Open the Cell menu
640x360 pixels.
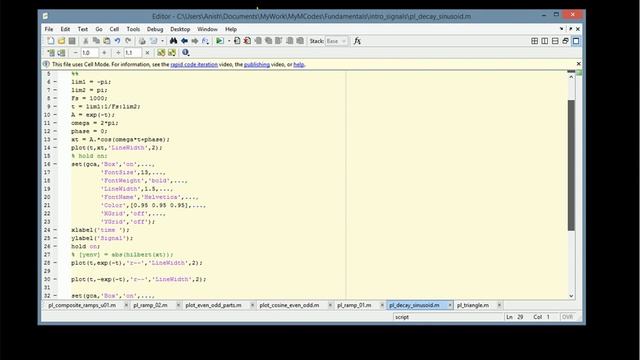point(114,29)
